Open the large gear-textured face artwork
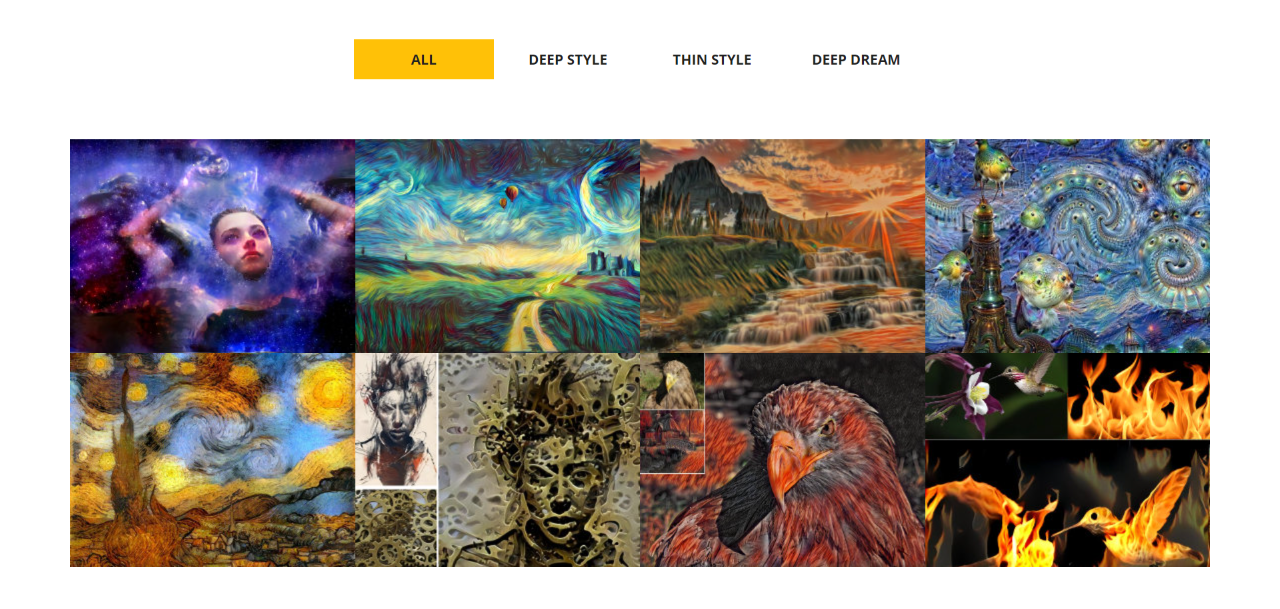The width and height of the screenshot is (1280, 609). (539, 460)
